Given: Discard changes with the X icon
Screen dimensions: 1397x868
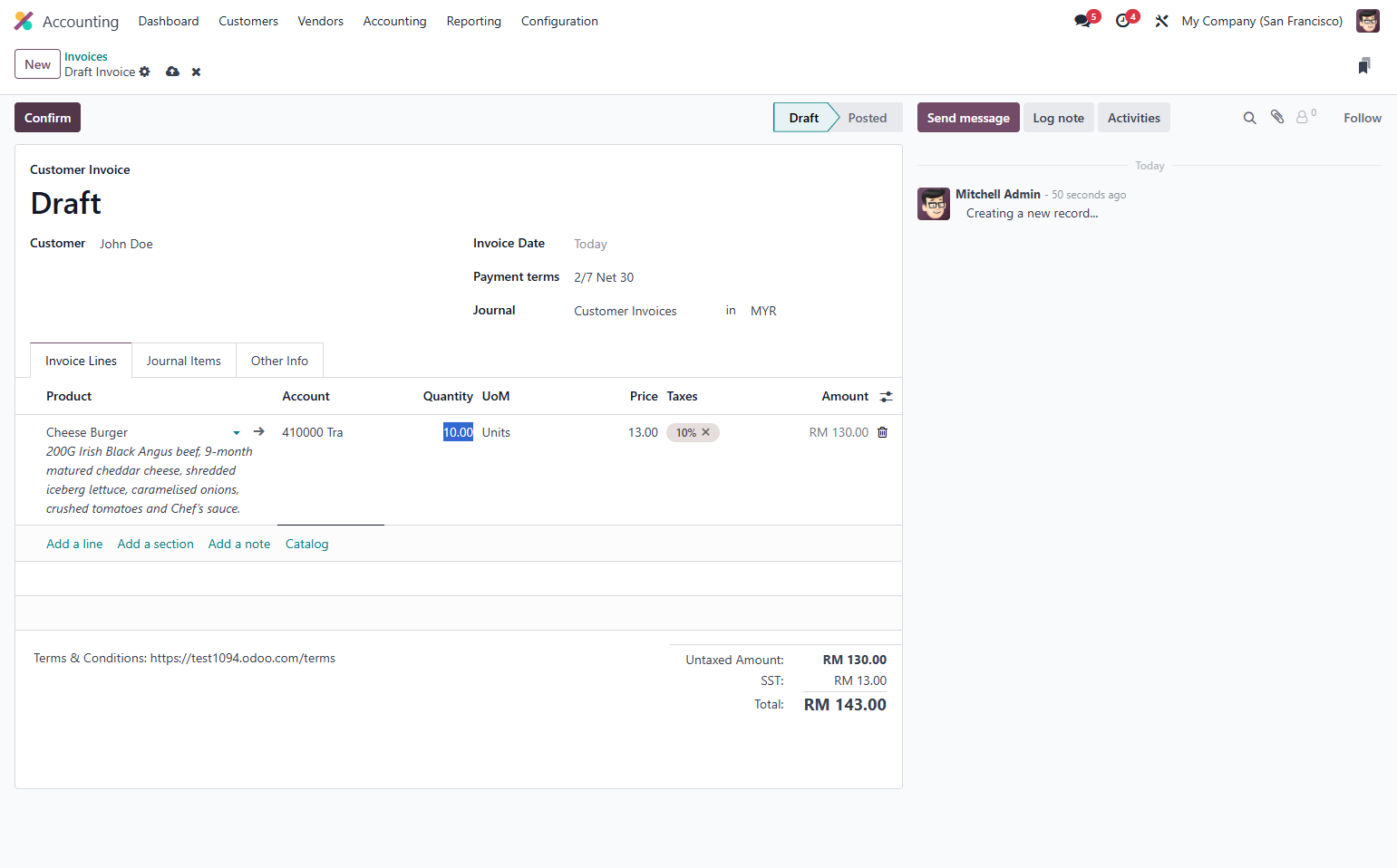Looking at the screenshot, I should pyautogui.click(x=196, y=72).
